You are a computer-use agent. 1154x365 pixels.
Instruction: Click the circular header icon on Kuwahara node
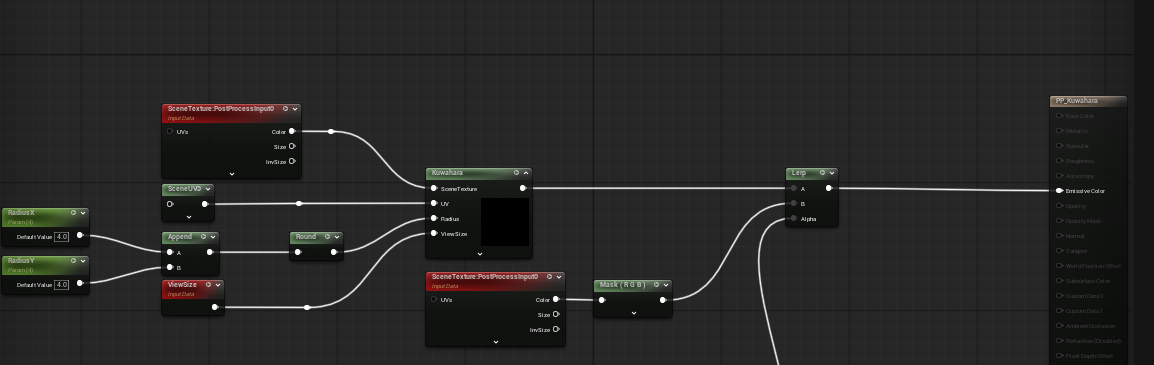click(x=516, y=173)
